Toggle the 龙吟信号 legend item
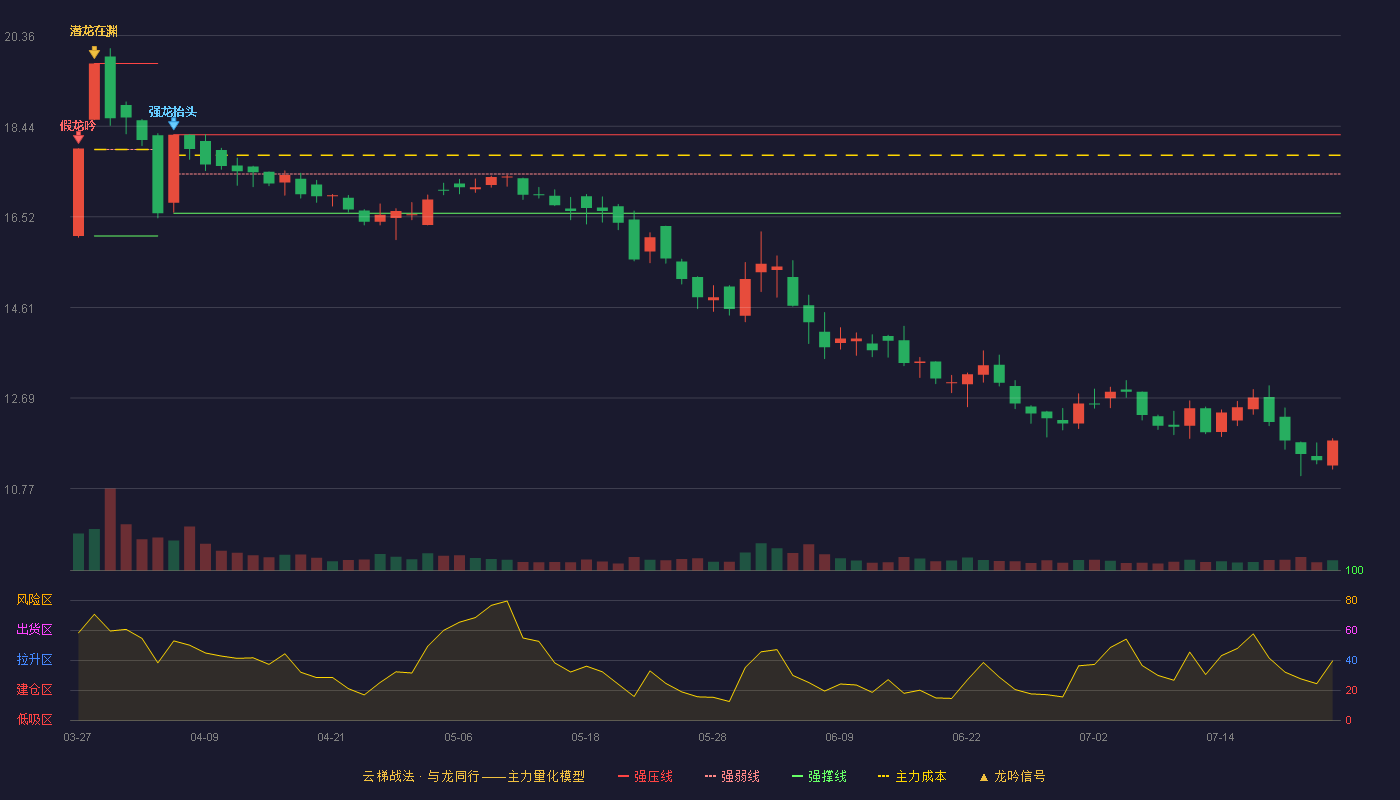Image resolution: width=1400 pixels, height=800 pixels. (x=1012, y=776)
